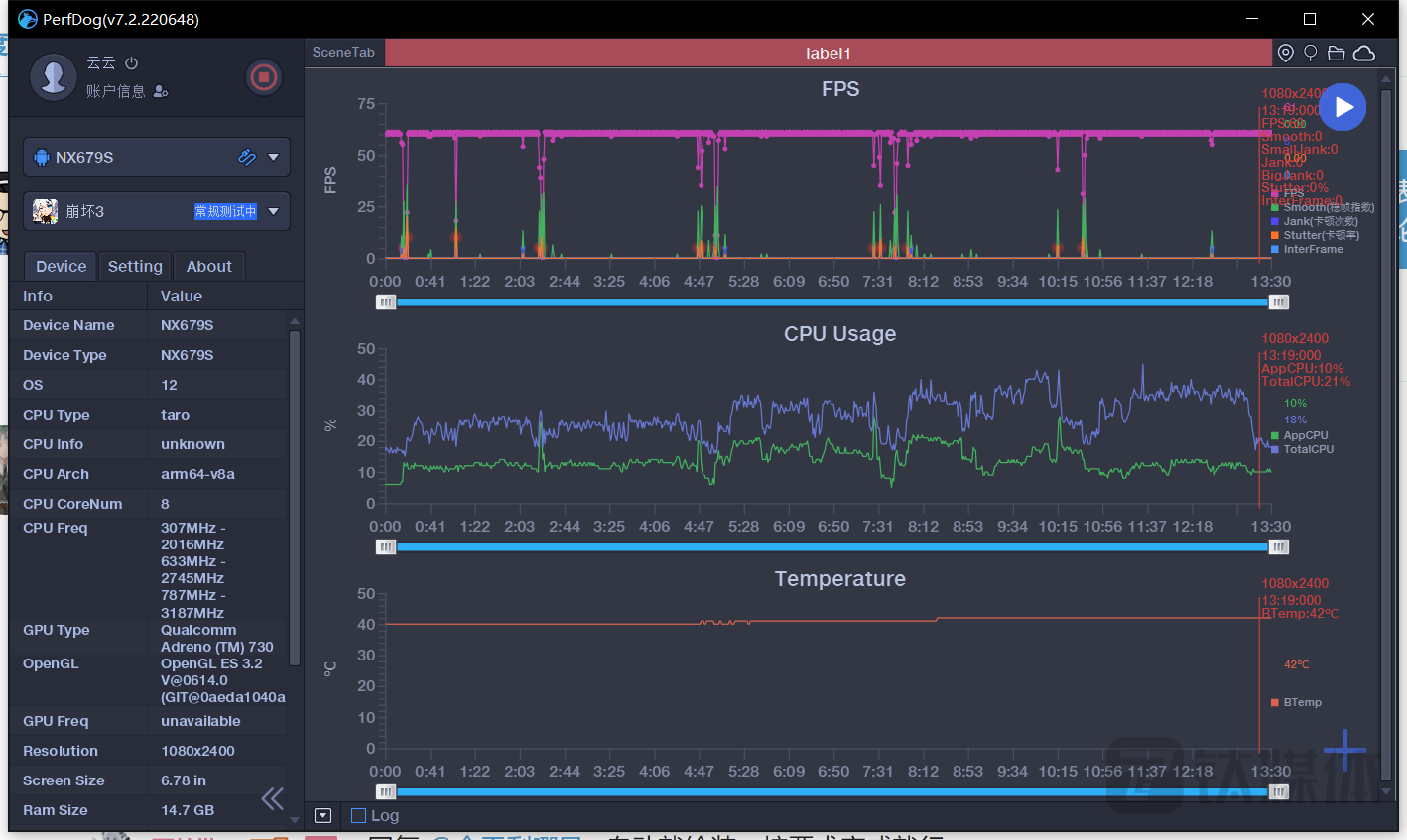The width and height of the screenshot is (1407, 840).
Task: Click the round marker pin icon
Action: [x=1310, y=54]
